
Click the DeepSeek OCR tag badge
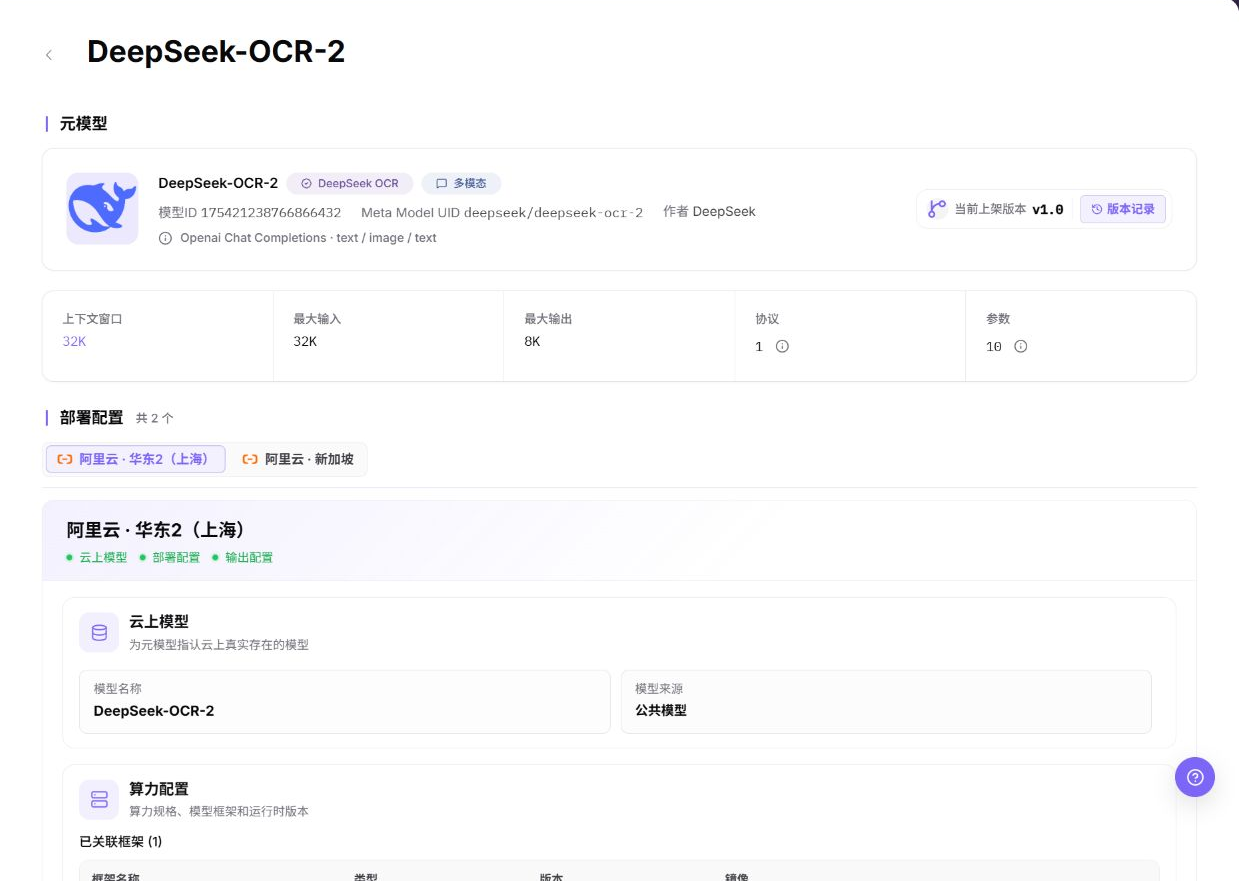tap(349, 184)
